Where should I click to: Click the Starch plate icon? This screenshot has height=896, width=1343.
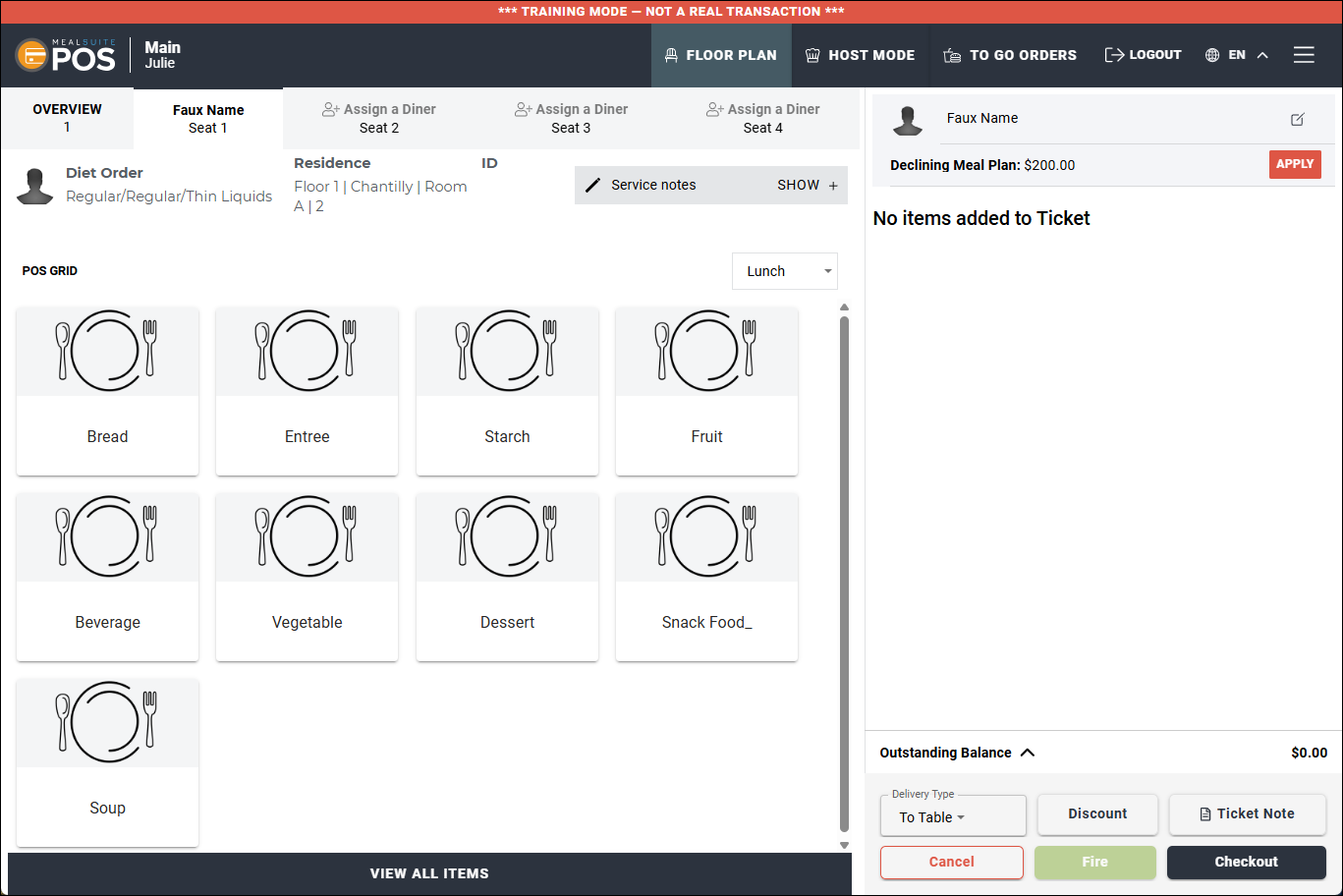(x=507, y=351)
